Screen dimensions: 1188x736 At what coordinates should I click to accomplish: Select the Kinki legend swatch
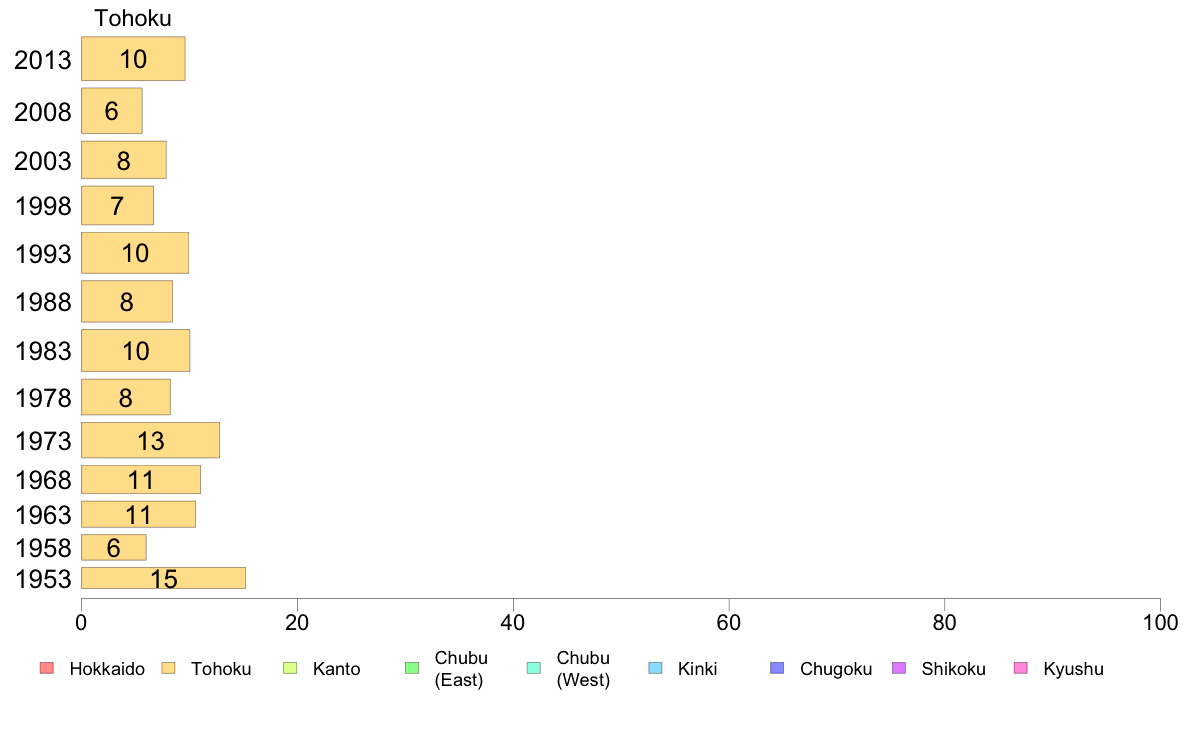tap(655, 668)
